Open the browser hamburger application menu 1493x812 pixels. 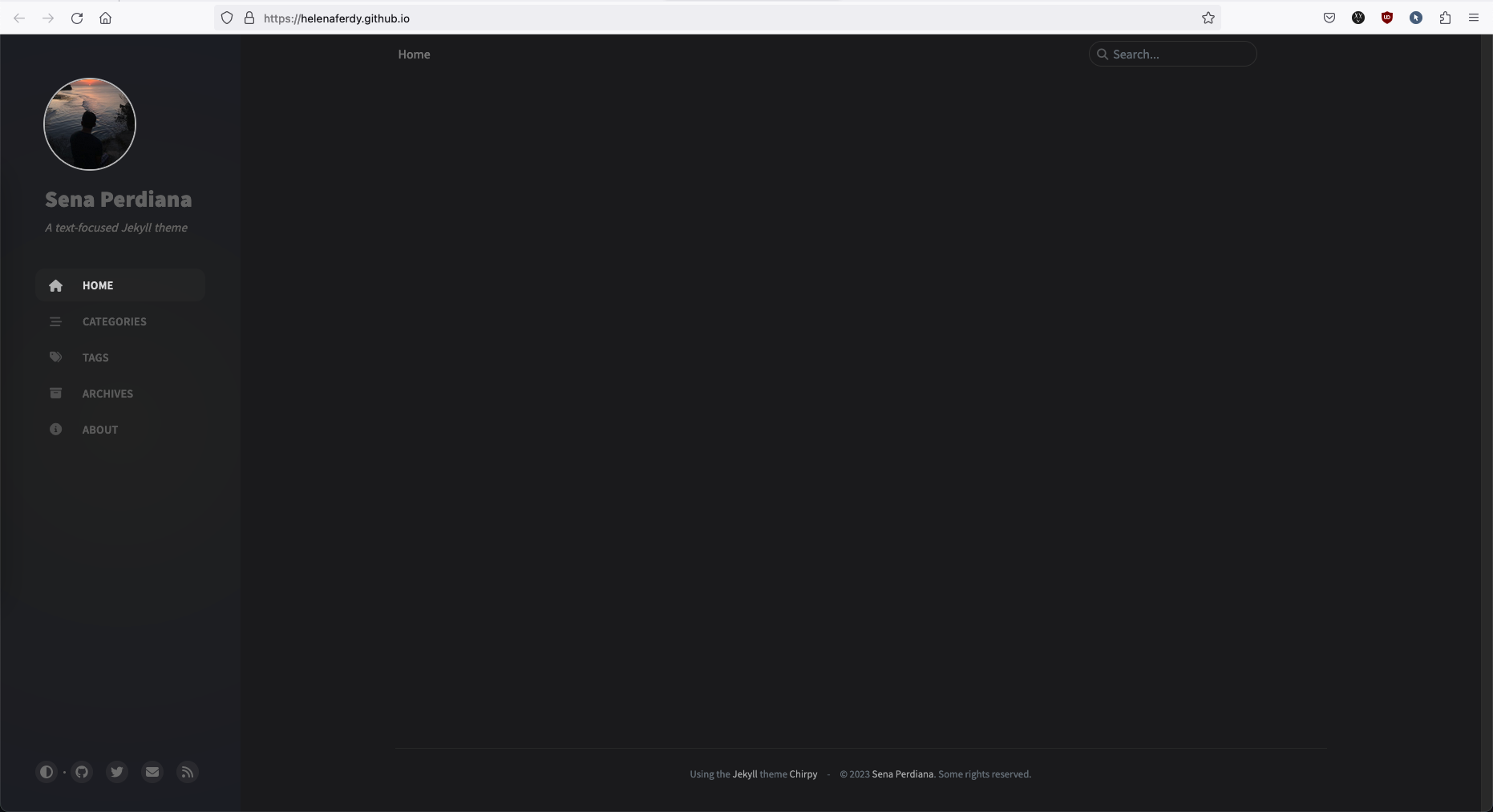point(1474,18)
